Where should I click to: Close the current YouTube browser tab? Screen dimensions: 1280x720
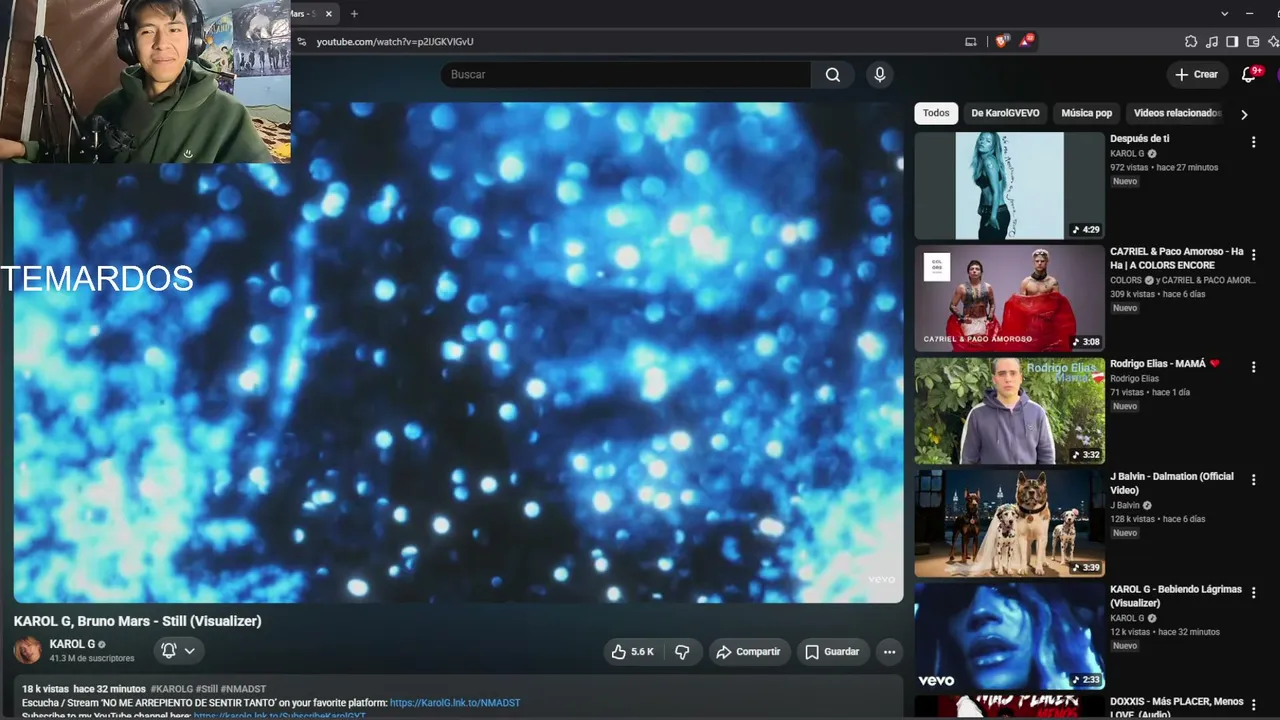pos(329,14)
